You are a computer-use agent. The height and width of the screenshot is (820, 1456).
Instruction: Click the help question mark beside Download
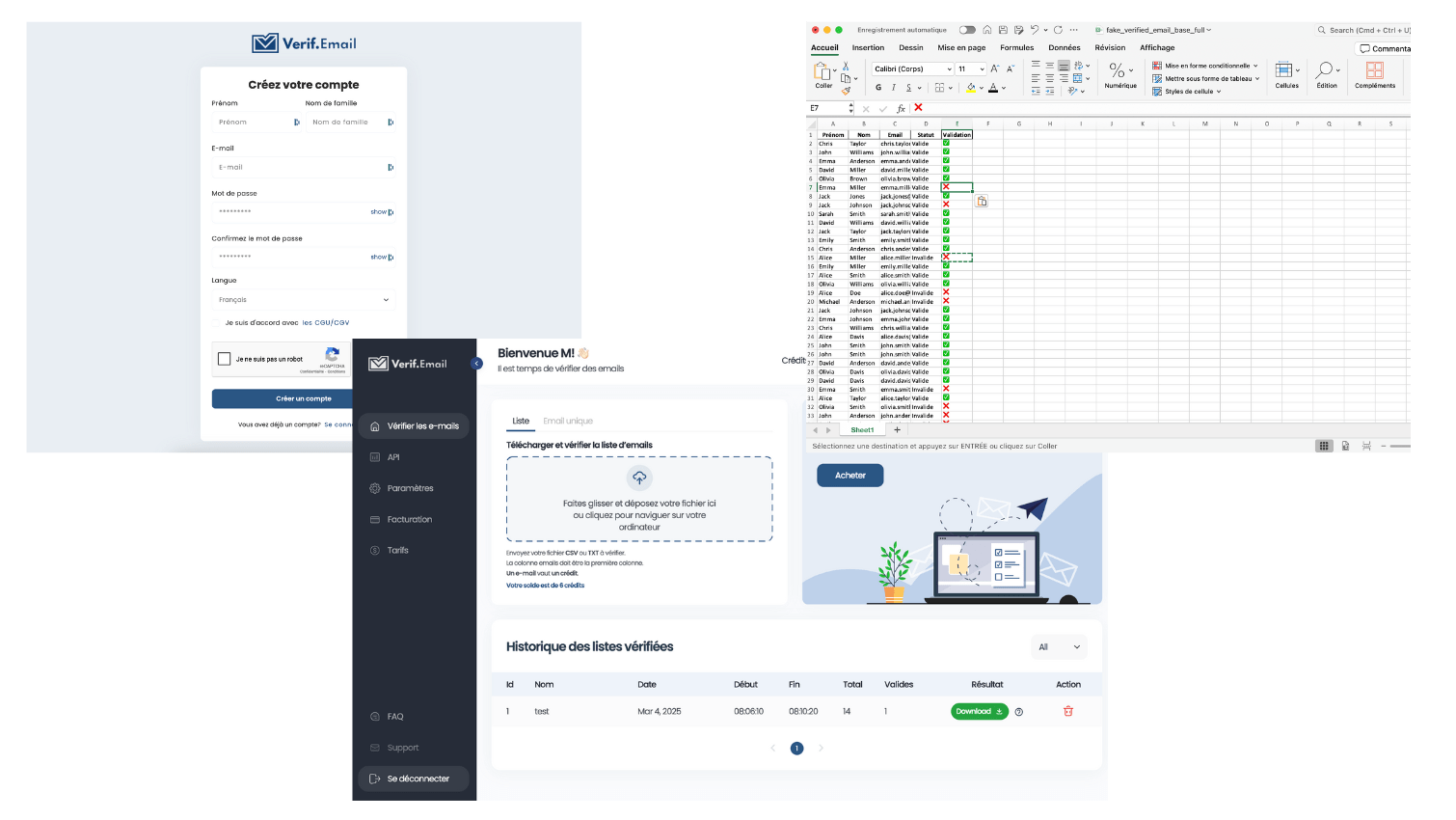[1019, 712]
